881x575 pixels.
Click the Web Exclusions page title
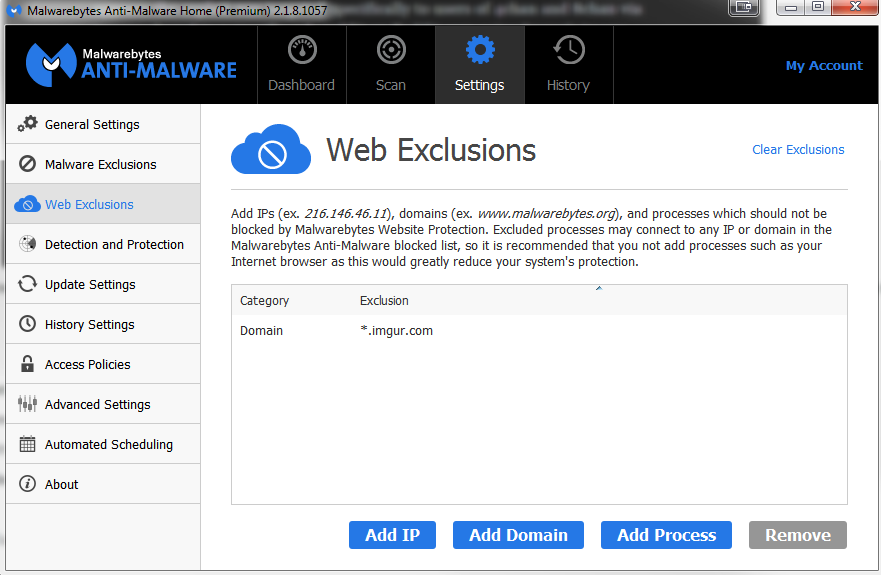tap(431, 150)
